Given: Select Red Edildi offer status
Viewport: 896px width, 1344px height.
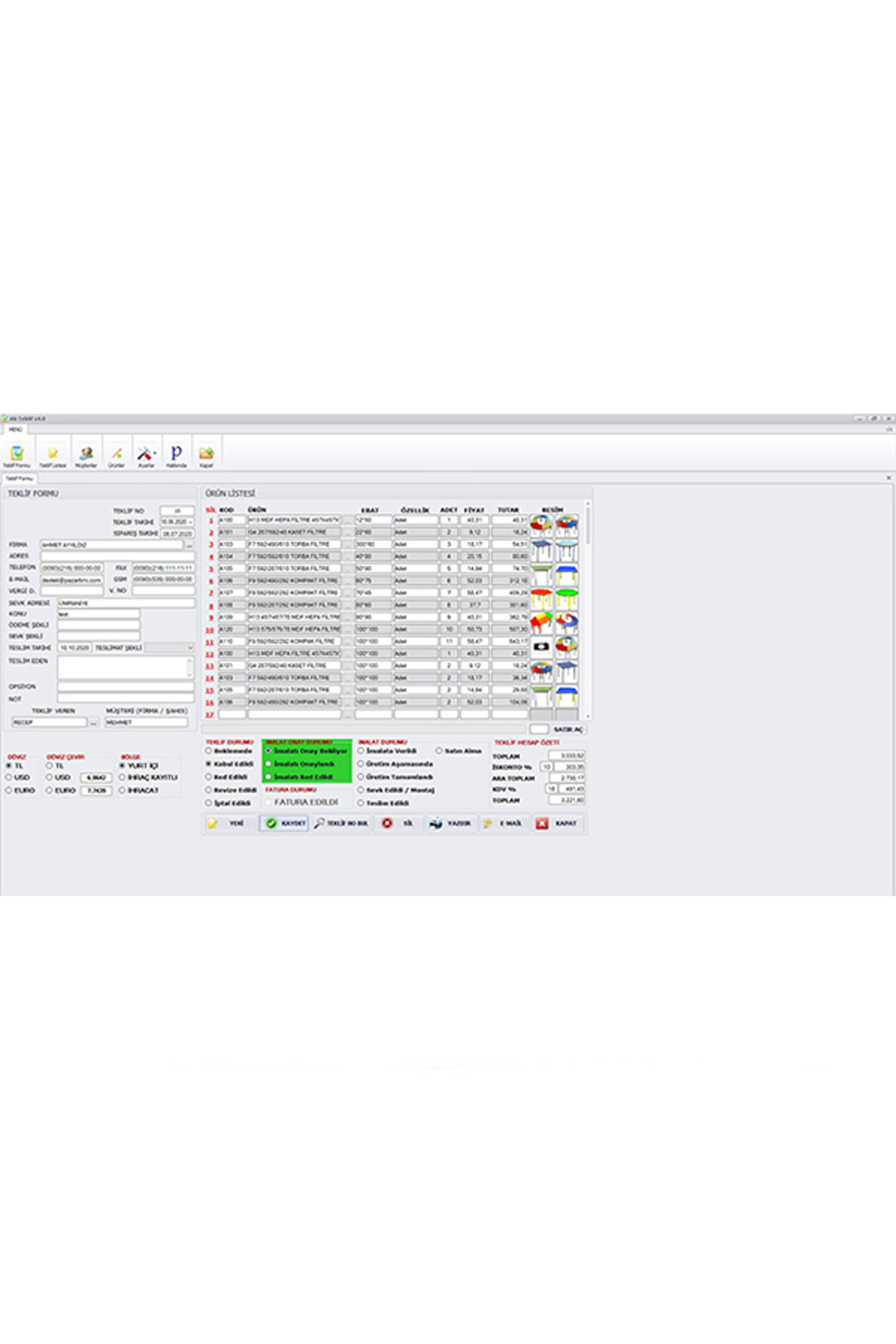Looking at the screenshot, I should 209,777.
